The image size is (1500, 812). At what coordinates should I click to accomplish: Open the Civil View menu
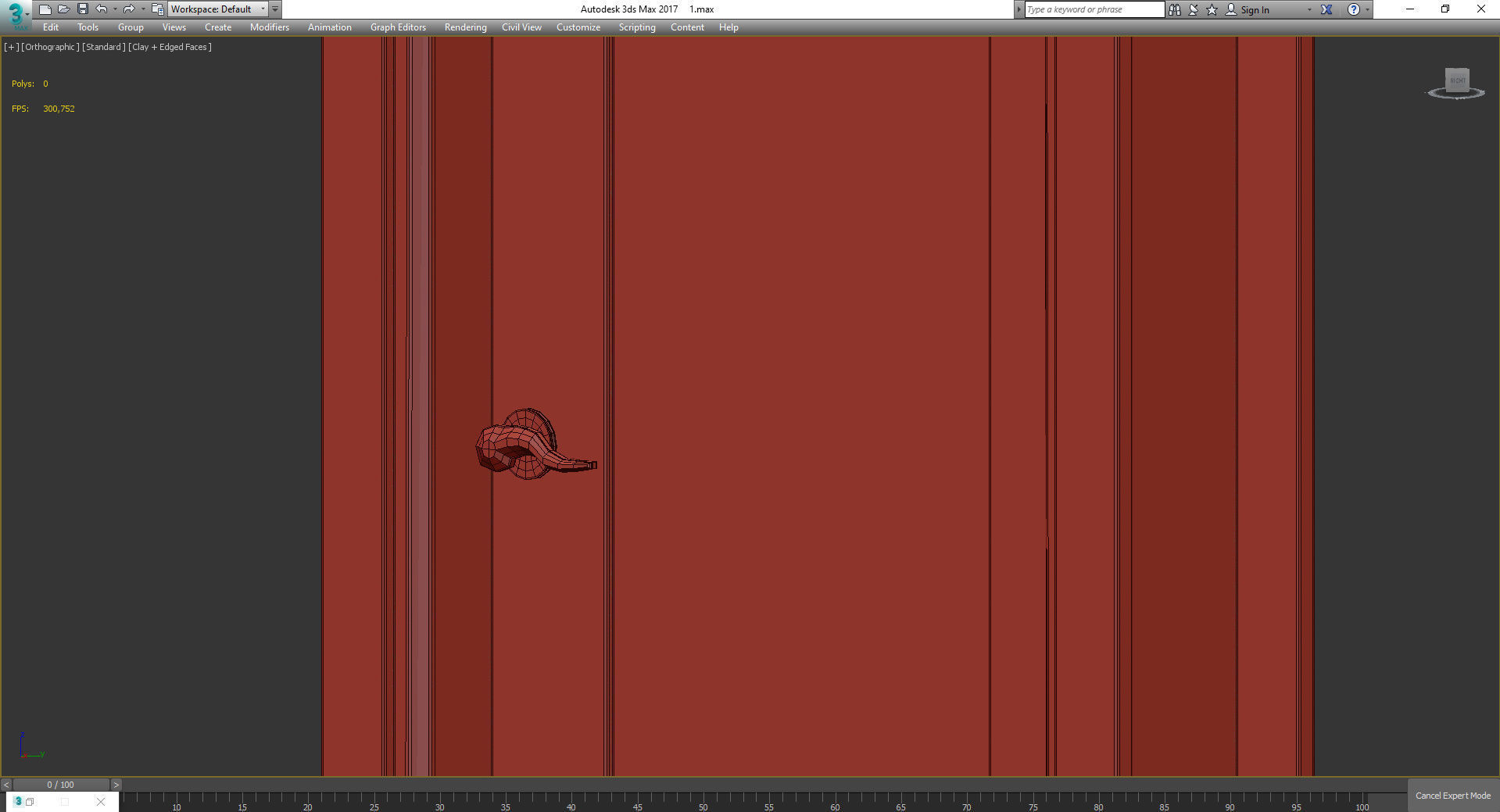pyautogui.click(x=521, y=27)
